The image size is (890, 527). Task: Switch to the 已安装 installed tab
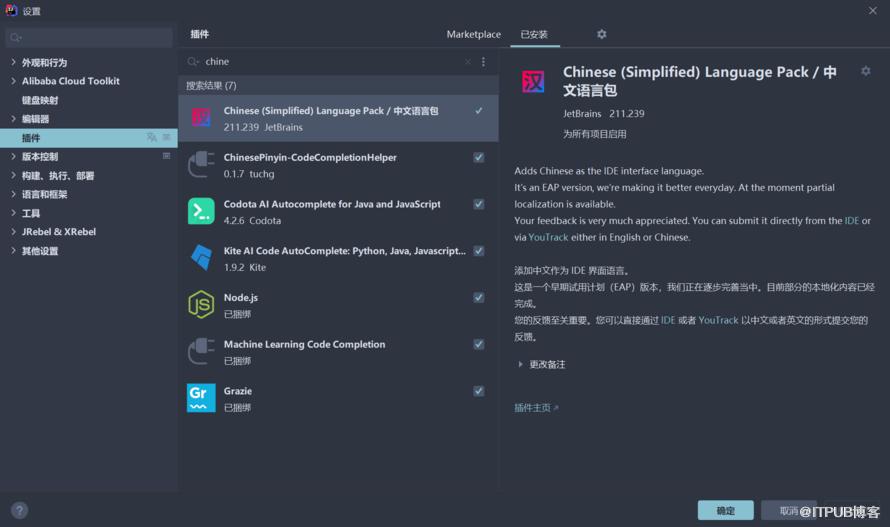(534, 34)
